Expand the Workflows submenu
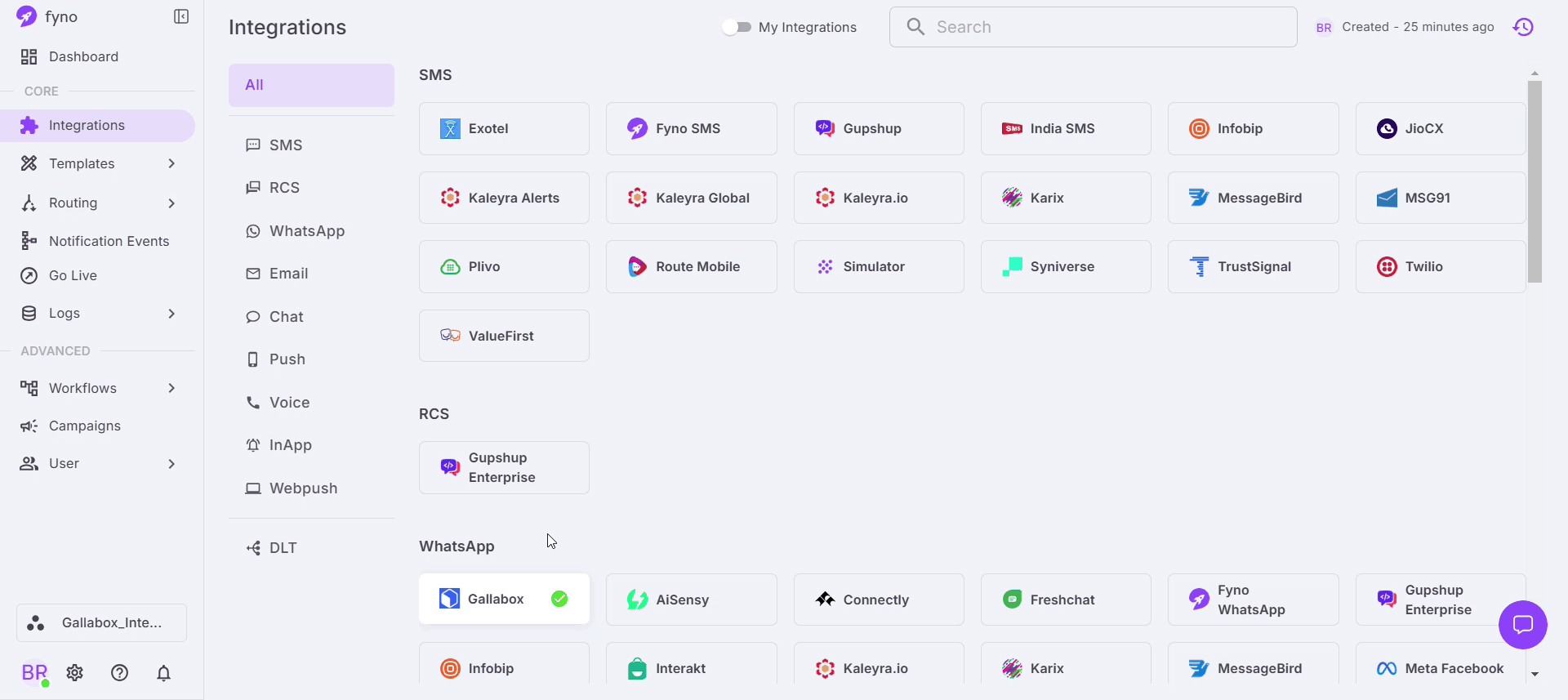Viewport: 1568px width, 700px height. click(171, 388)
